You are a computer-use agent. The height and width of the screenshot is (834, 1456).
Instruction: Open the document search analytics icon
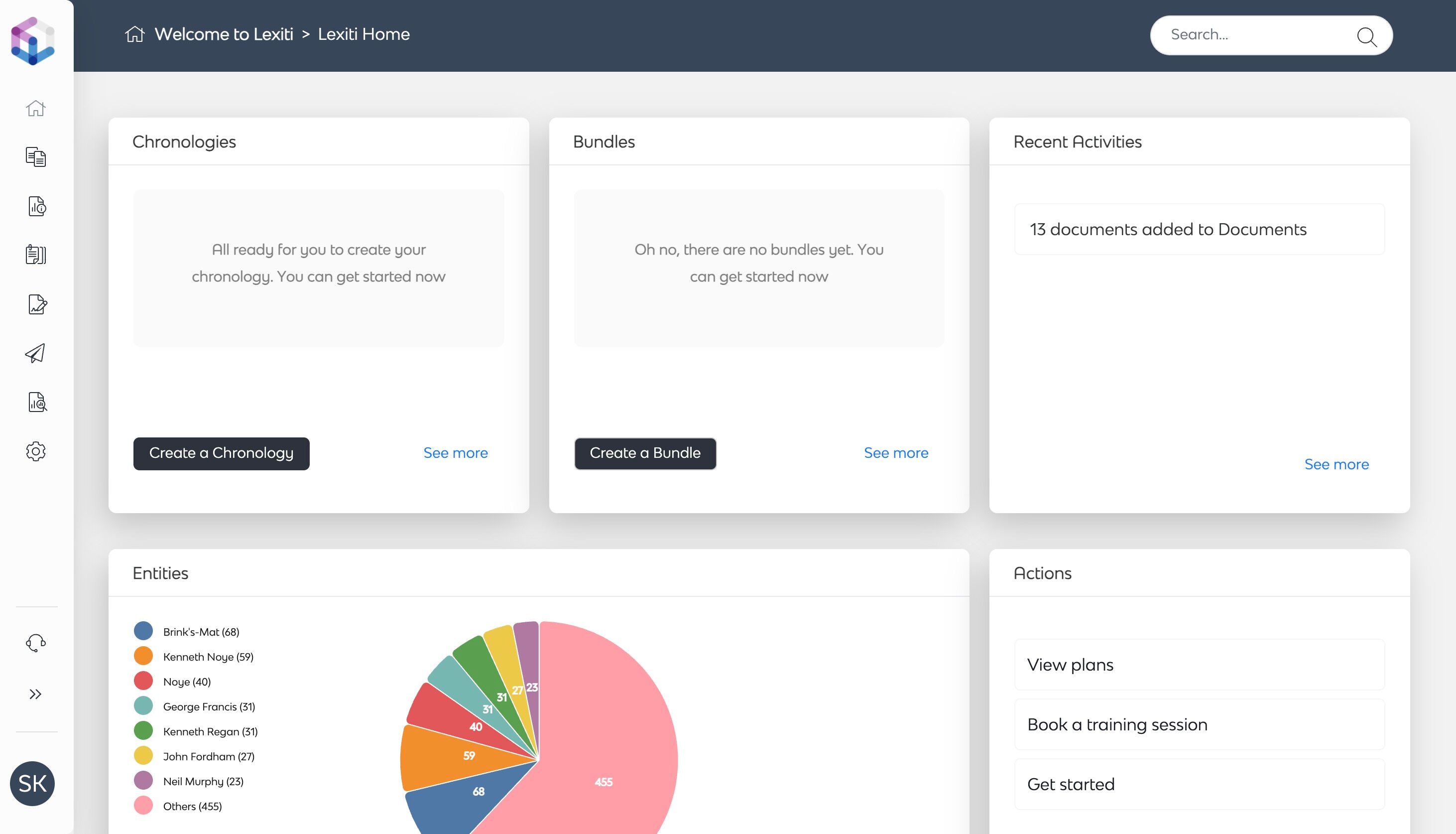[37, 402]
